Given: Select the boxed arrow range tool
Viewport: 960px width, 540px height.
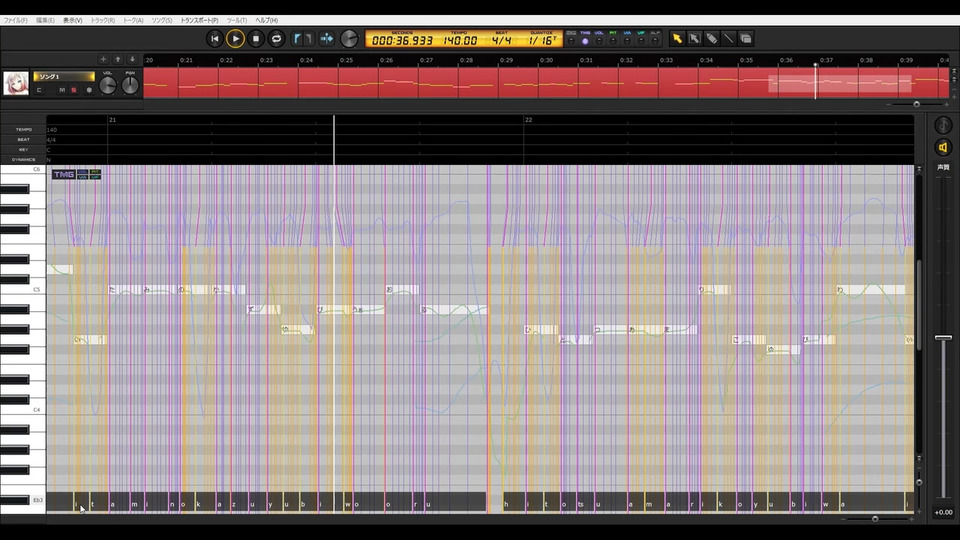Looking at the screenshot, I should pyautogui.click(x=694, y=39).
